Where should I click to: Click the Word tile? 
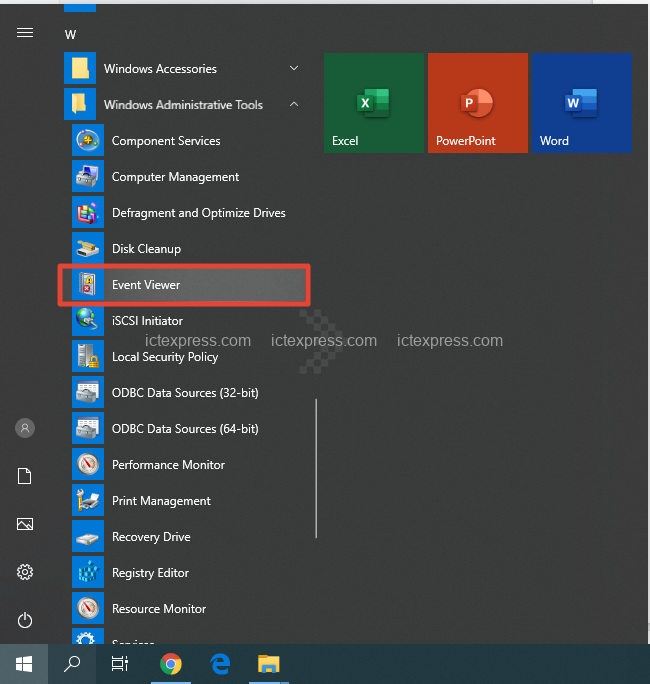[580, 103]
